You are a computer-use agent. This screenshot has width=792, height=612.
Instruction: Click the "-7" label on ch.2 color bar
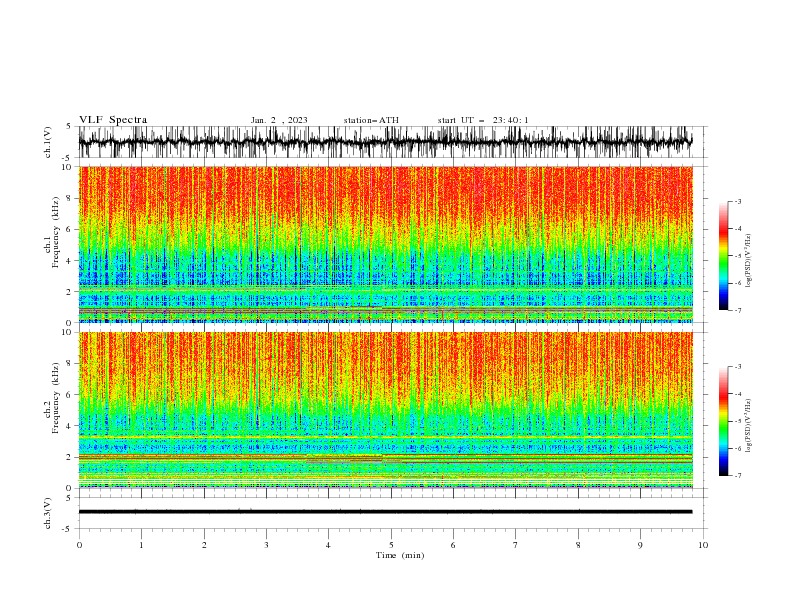738,476
